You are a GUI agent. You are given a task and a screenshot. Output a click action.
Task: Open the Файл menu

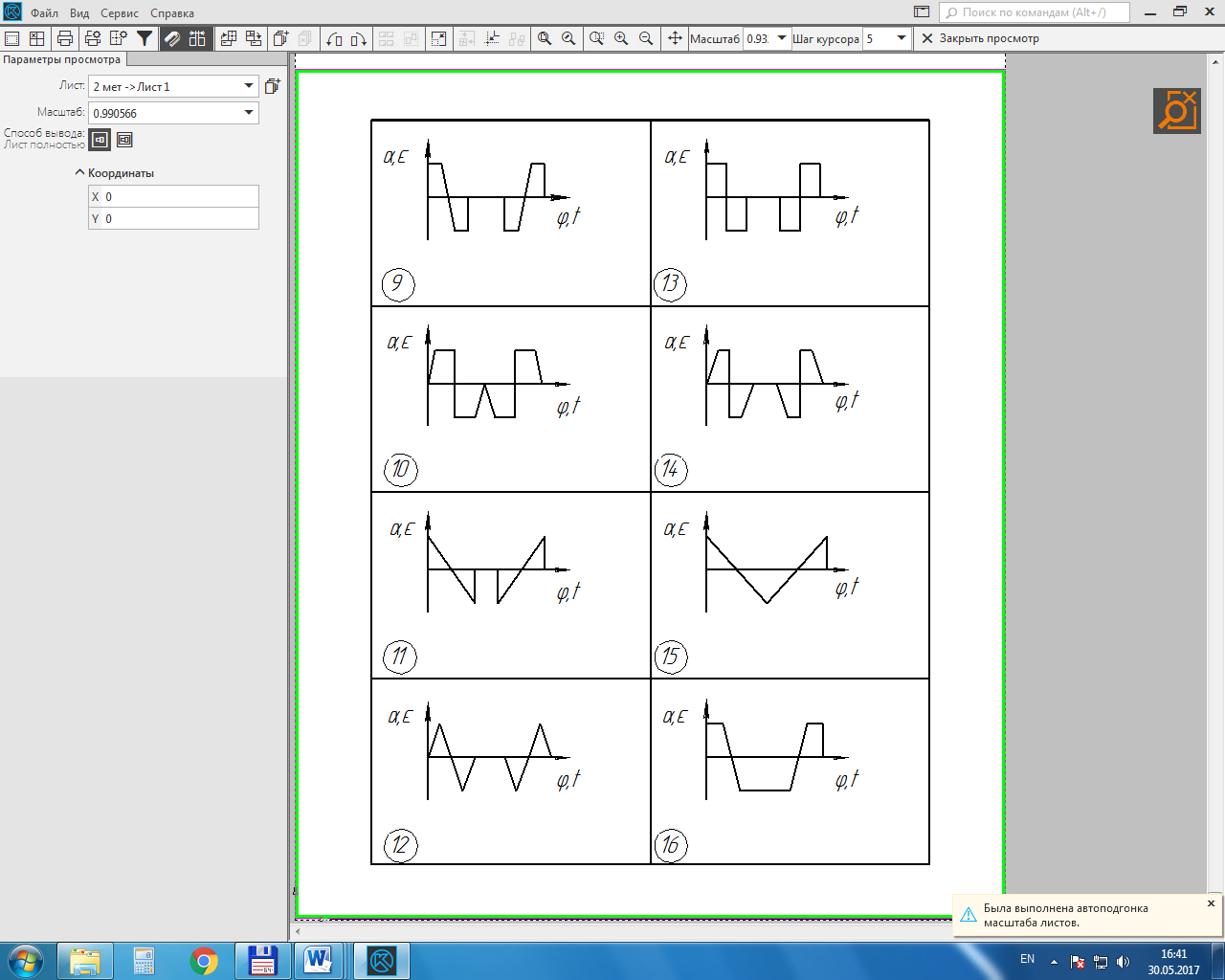click(x=44, y=13)
